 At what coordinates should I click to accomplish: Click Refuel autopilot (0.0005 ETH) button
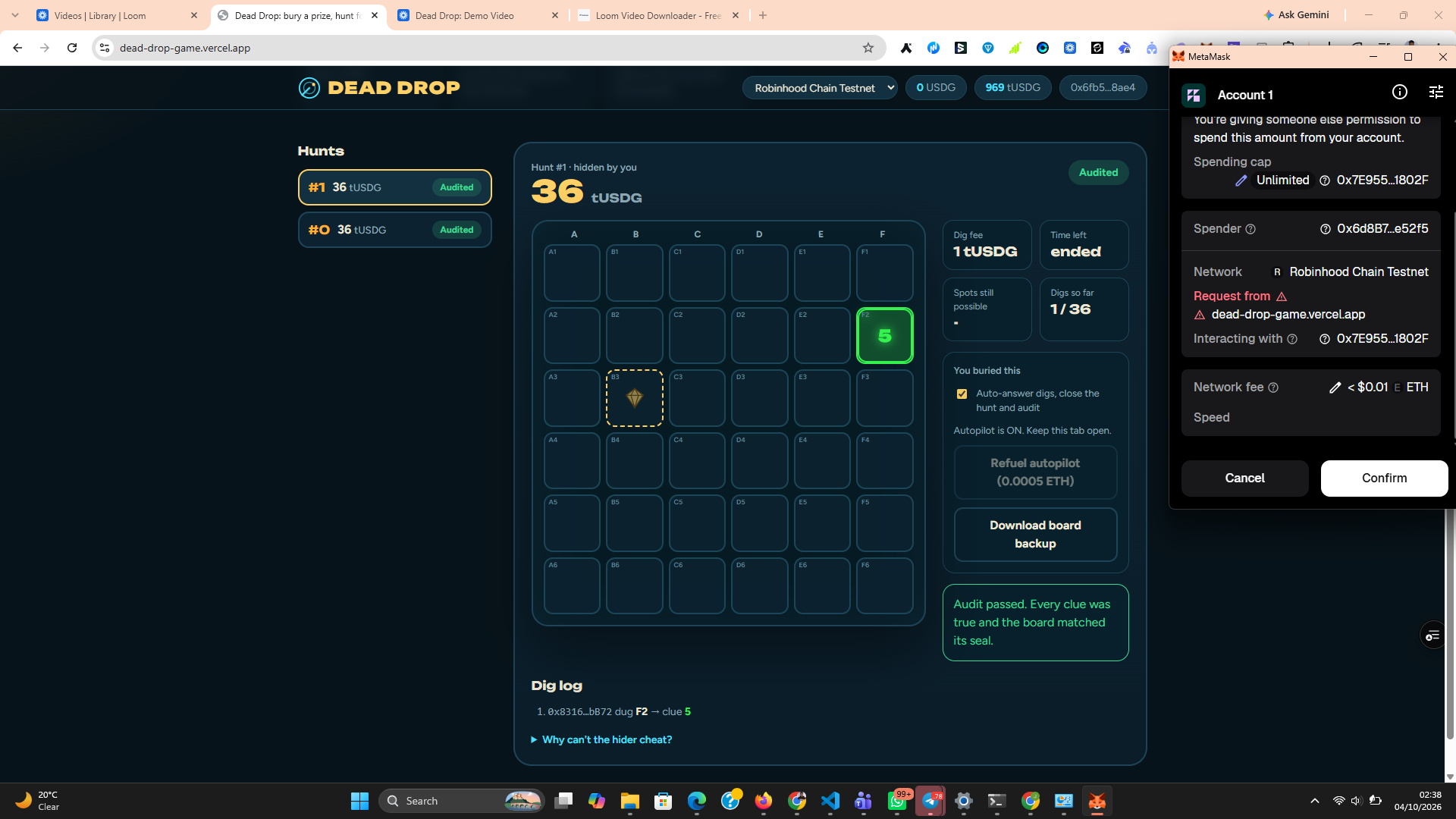(x=1035, y=472)
